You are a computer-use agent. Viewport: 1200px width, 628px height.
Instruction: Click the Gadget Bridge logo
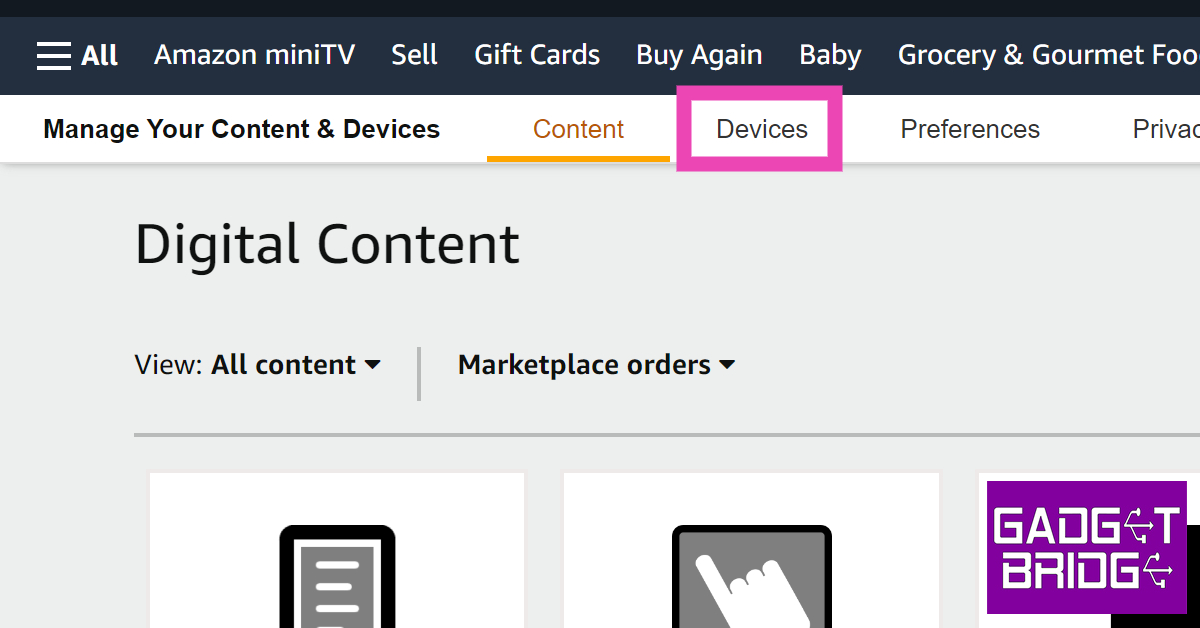tap(1086, 547)
